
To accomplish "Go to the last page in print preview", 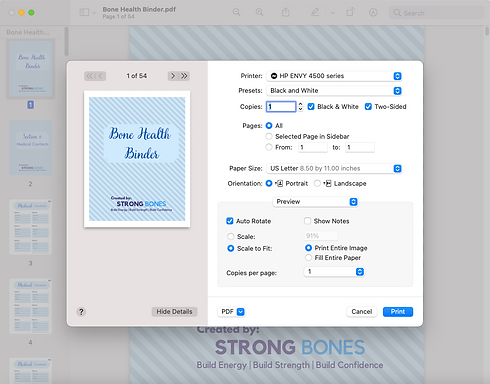I will (x=184, y=76).
